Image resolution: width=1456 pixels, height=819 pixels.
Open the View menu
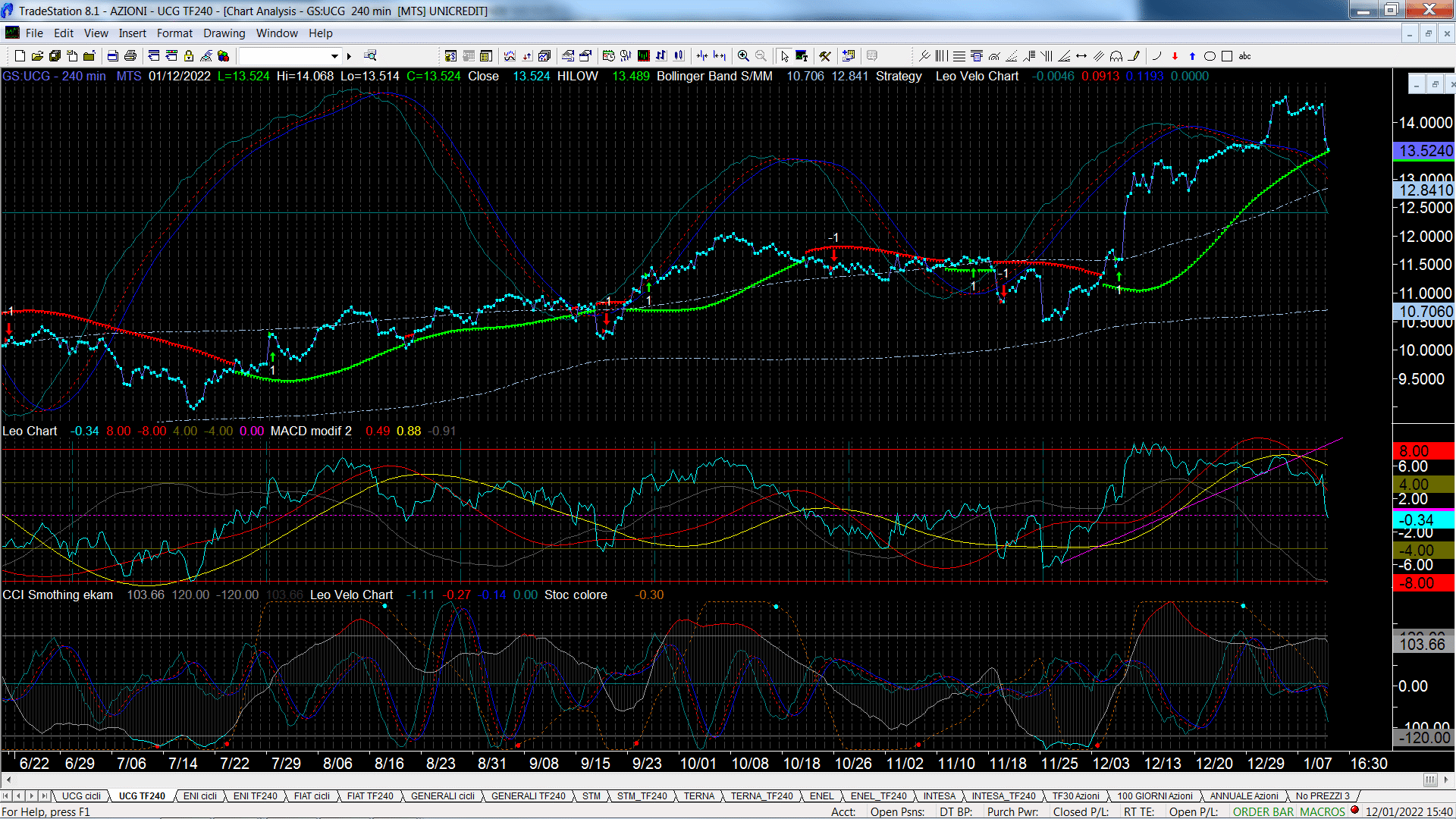tap(96, 33)
